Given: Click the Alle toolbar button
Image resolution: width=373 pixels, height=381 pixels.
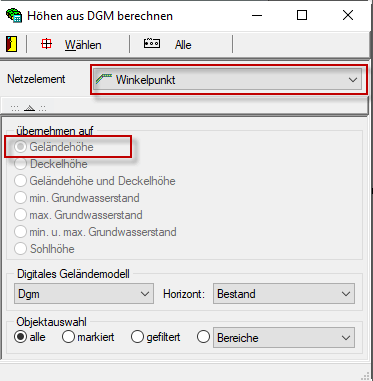Looking at the screenshot, I should tap(183, 45).
